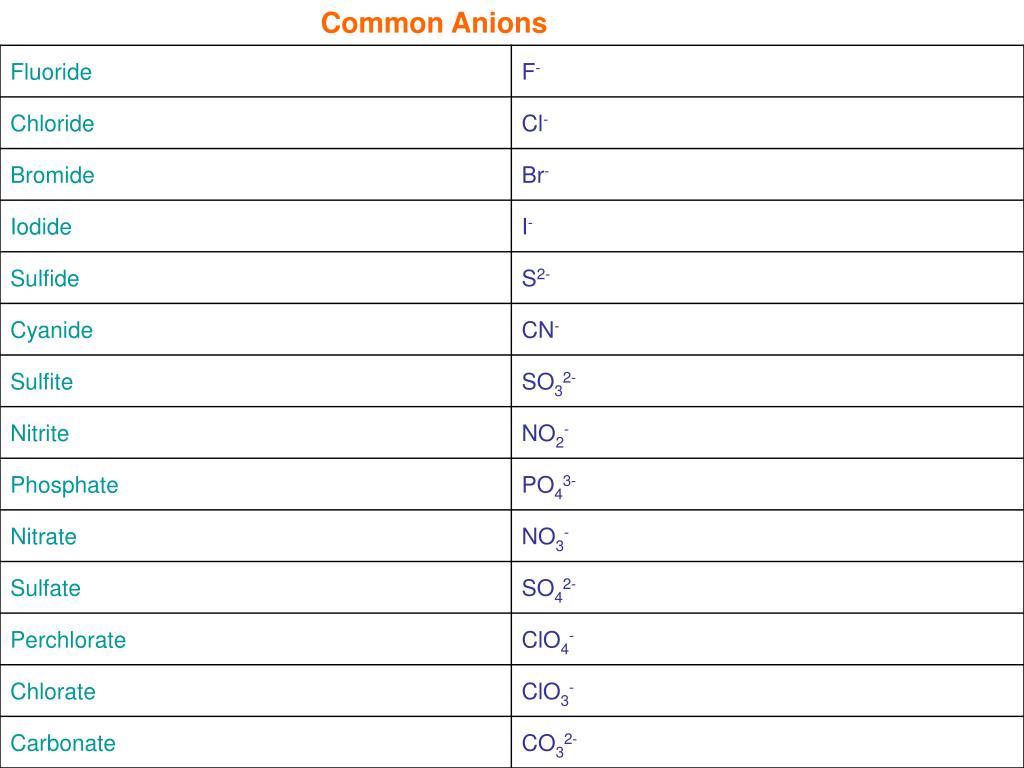The width and height of the screenshot is (1024, 768).
Task: Click the Carbonate text
Action: pyautogui.click(x=63, y=743)
